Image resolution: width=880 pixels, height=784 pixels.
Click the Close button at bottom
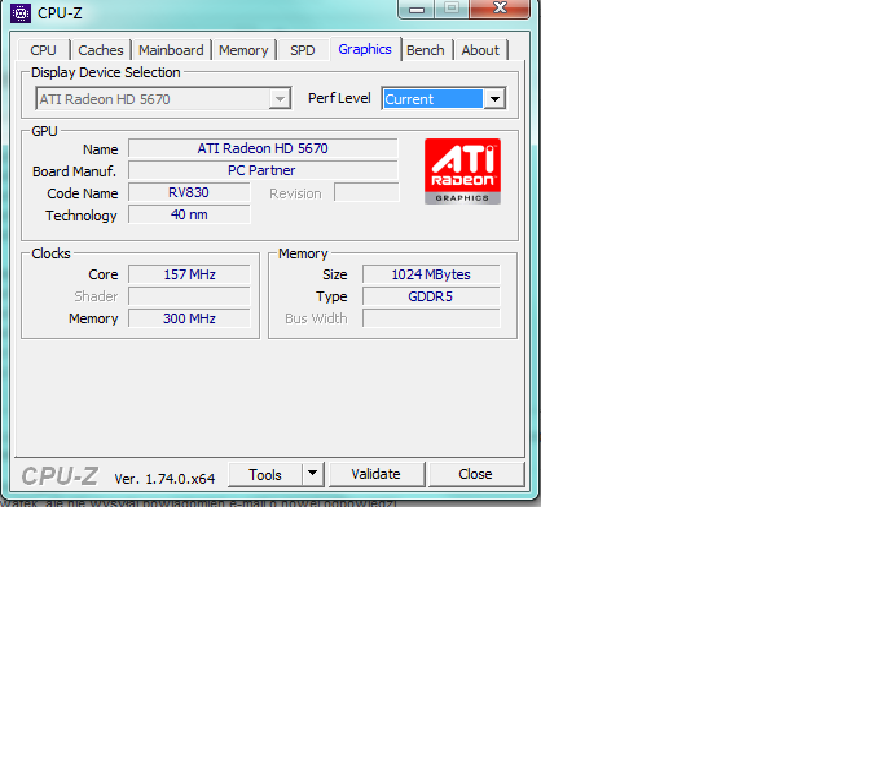475,474
